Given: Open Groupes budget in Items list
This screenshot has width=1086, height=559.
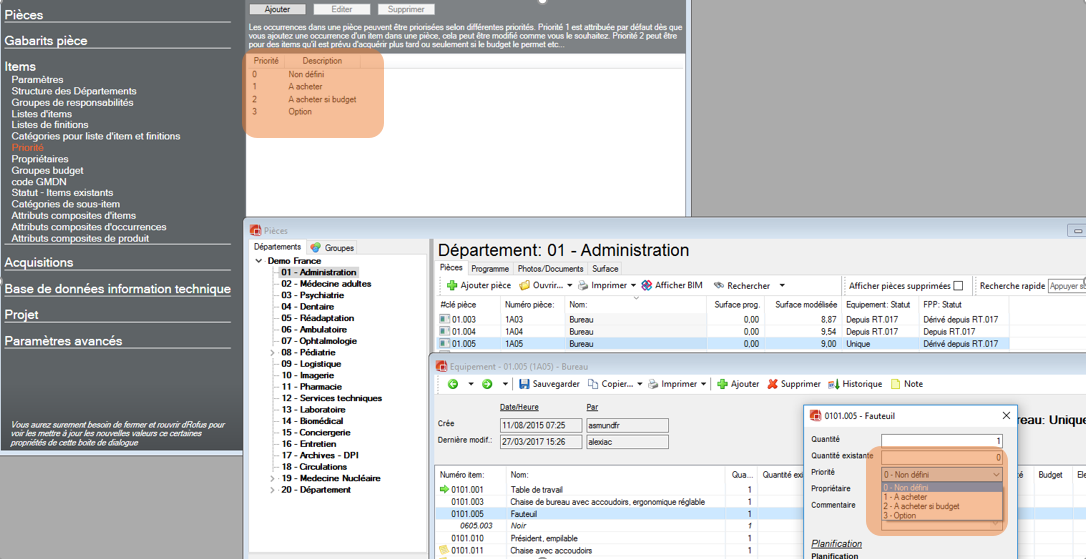Looking at the screenshot, I should coord(47,170).
